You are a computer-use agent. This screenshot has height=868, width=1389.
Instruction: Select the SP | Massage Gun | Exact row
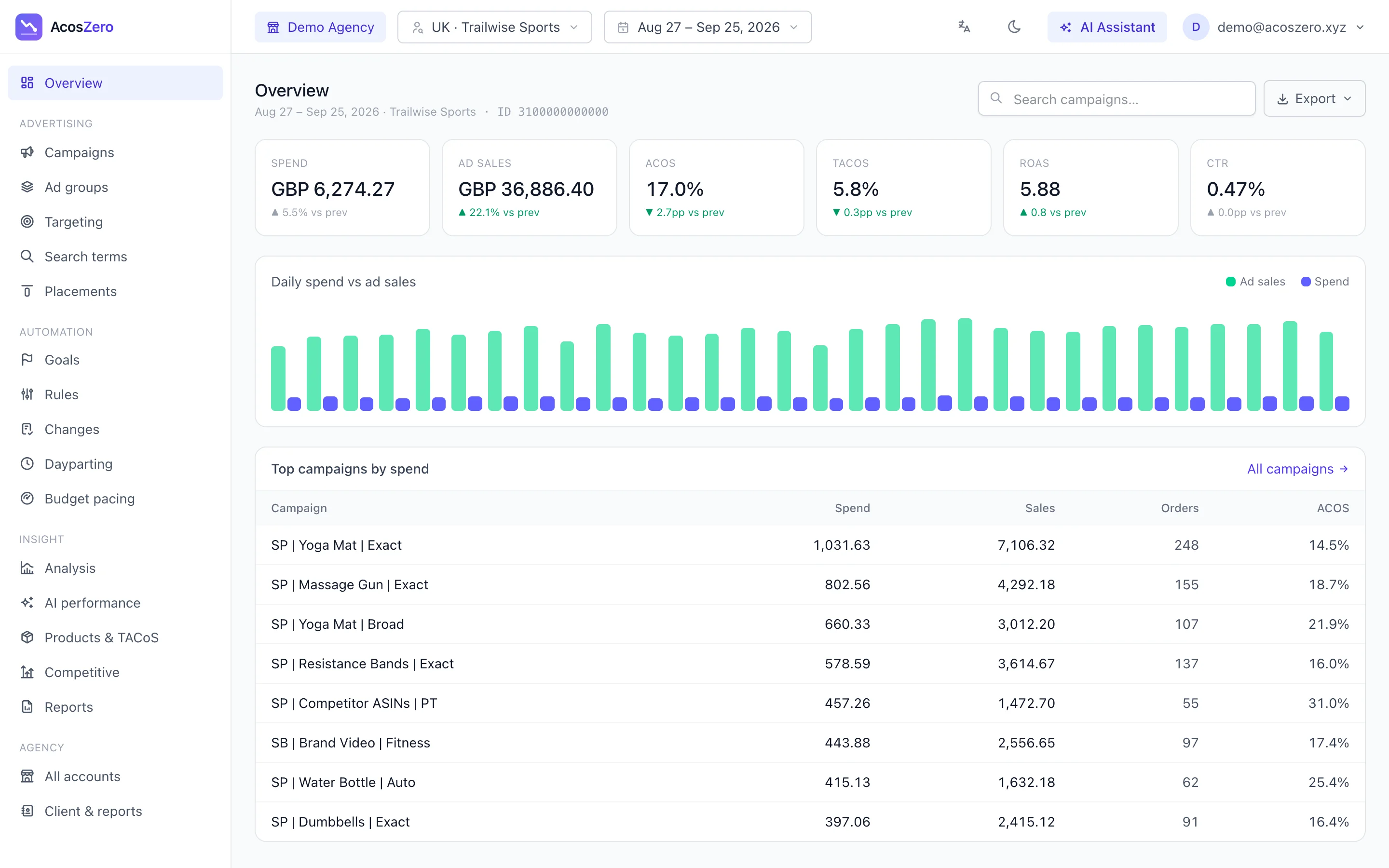[810, 584]
